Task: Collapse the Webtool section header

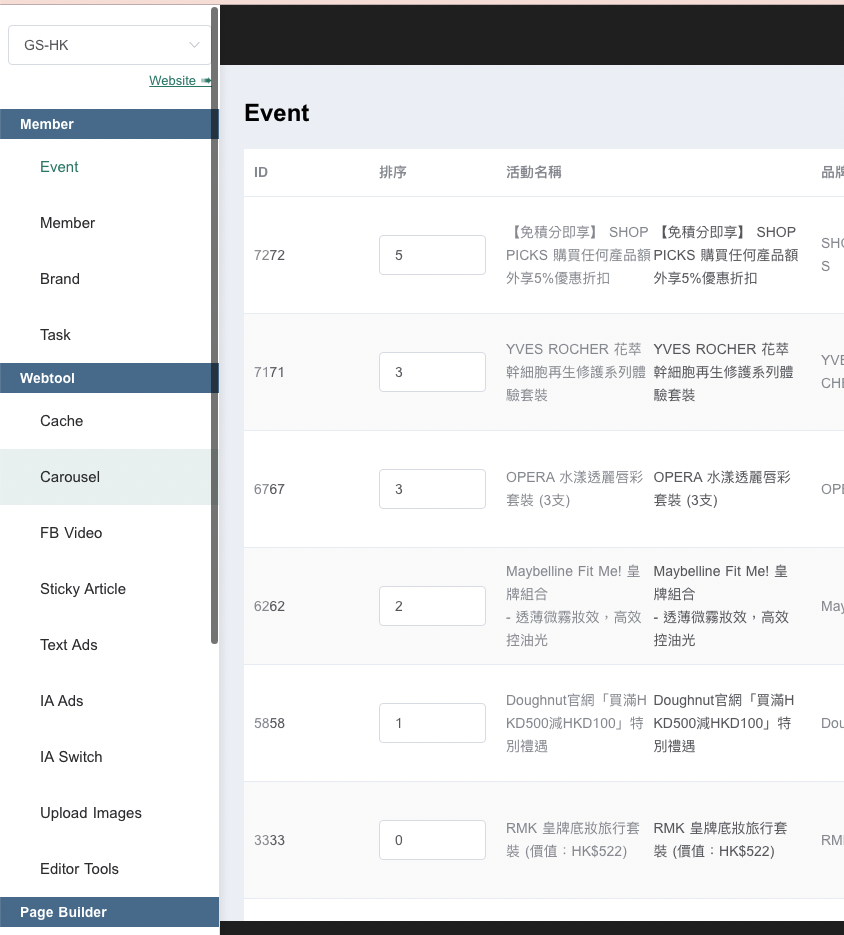Action: [109, 378]
